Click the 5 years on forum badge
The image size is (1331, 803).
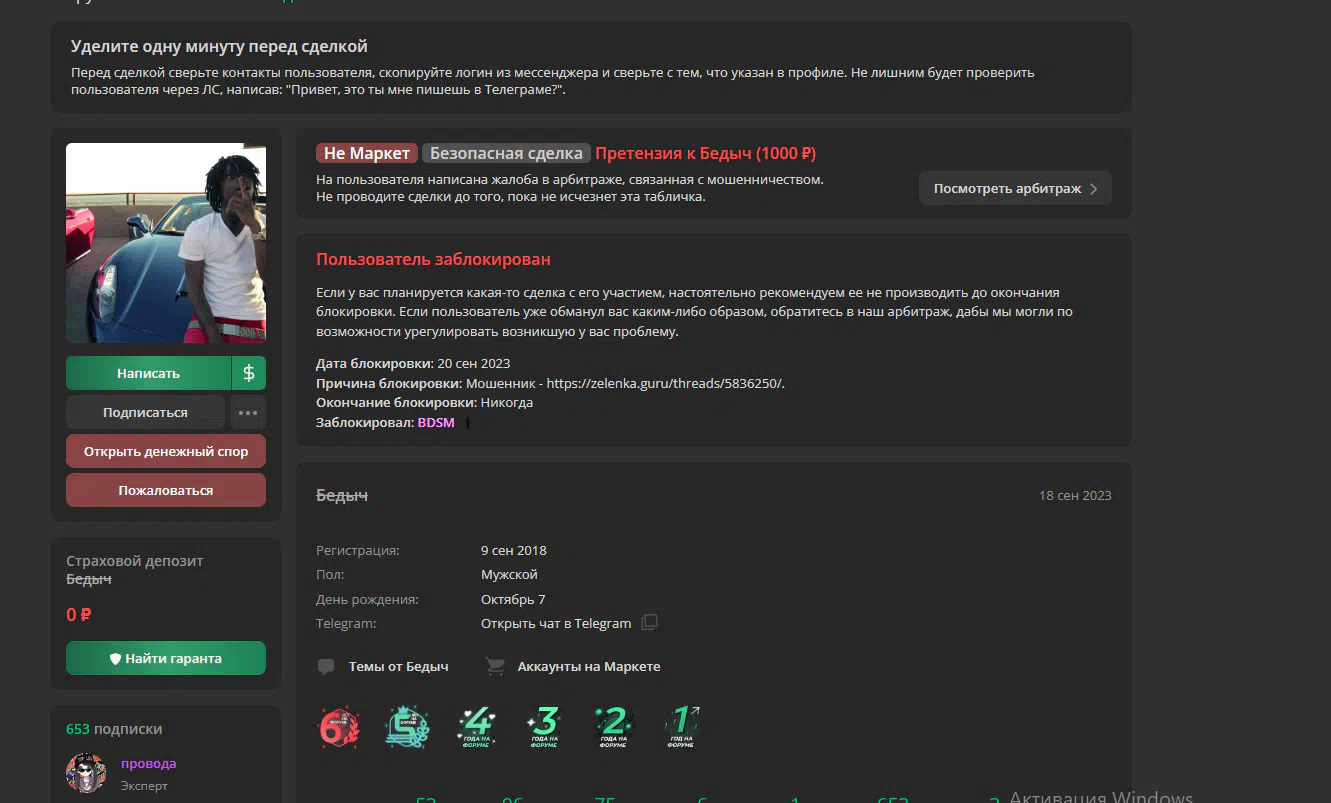[407, 727]
